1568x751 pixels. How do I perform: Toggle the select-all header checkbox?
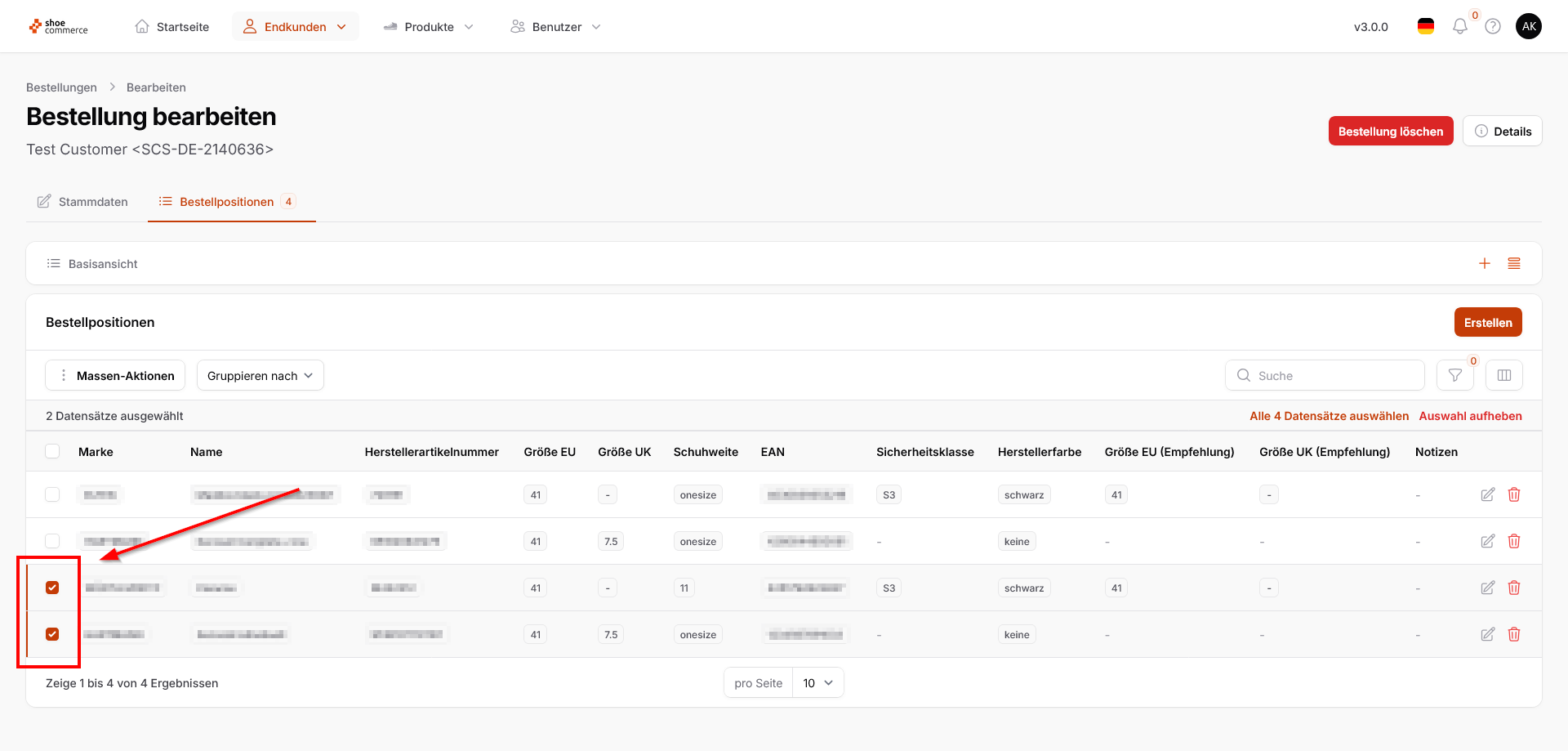tap(52, 452)
